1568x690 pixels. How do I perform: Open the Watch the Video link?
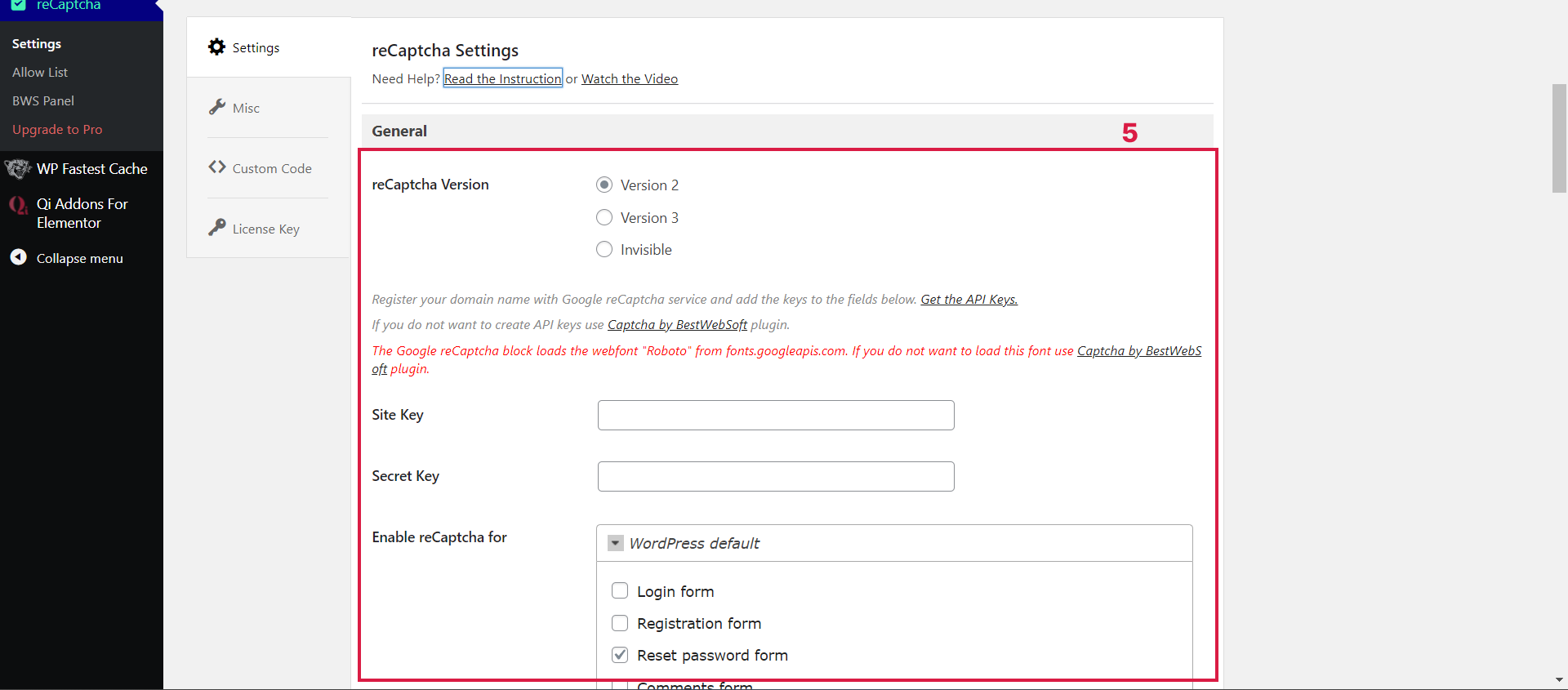[630, 78]
